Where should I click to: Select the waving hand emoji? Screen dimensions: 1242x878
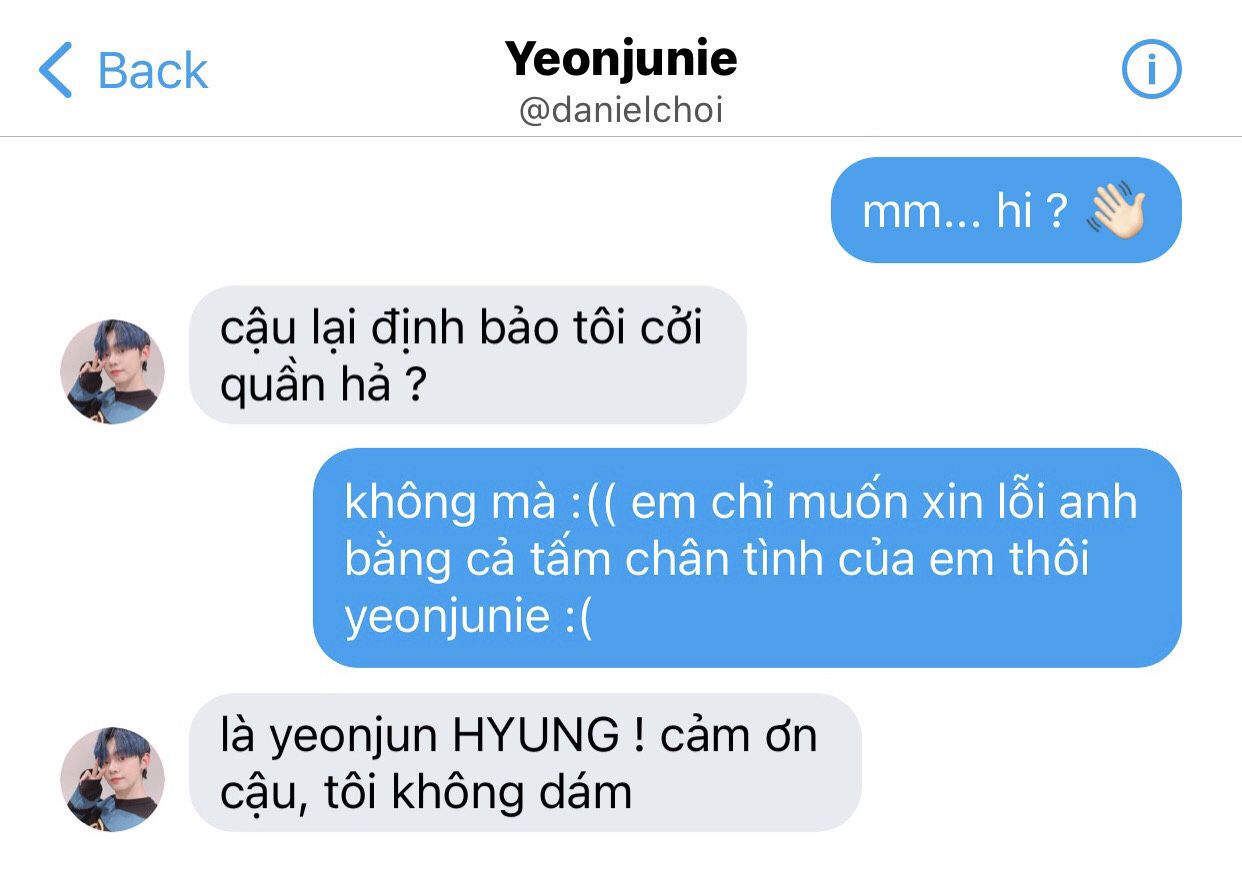click(x=1116, y=210)
